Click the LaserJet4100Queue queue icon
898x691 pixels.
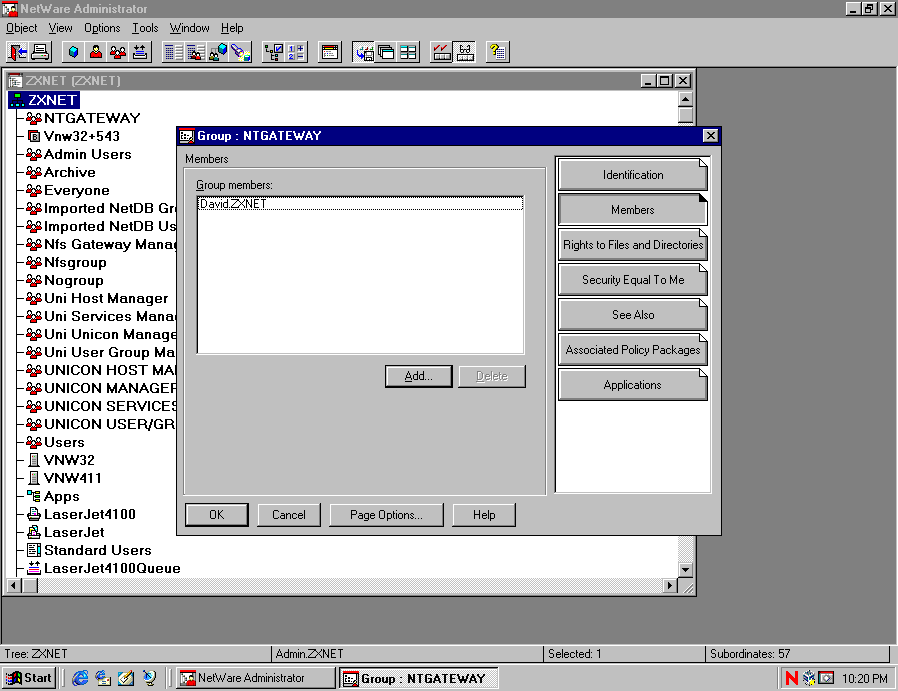(34, 568)
